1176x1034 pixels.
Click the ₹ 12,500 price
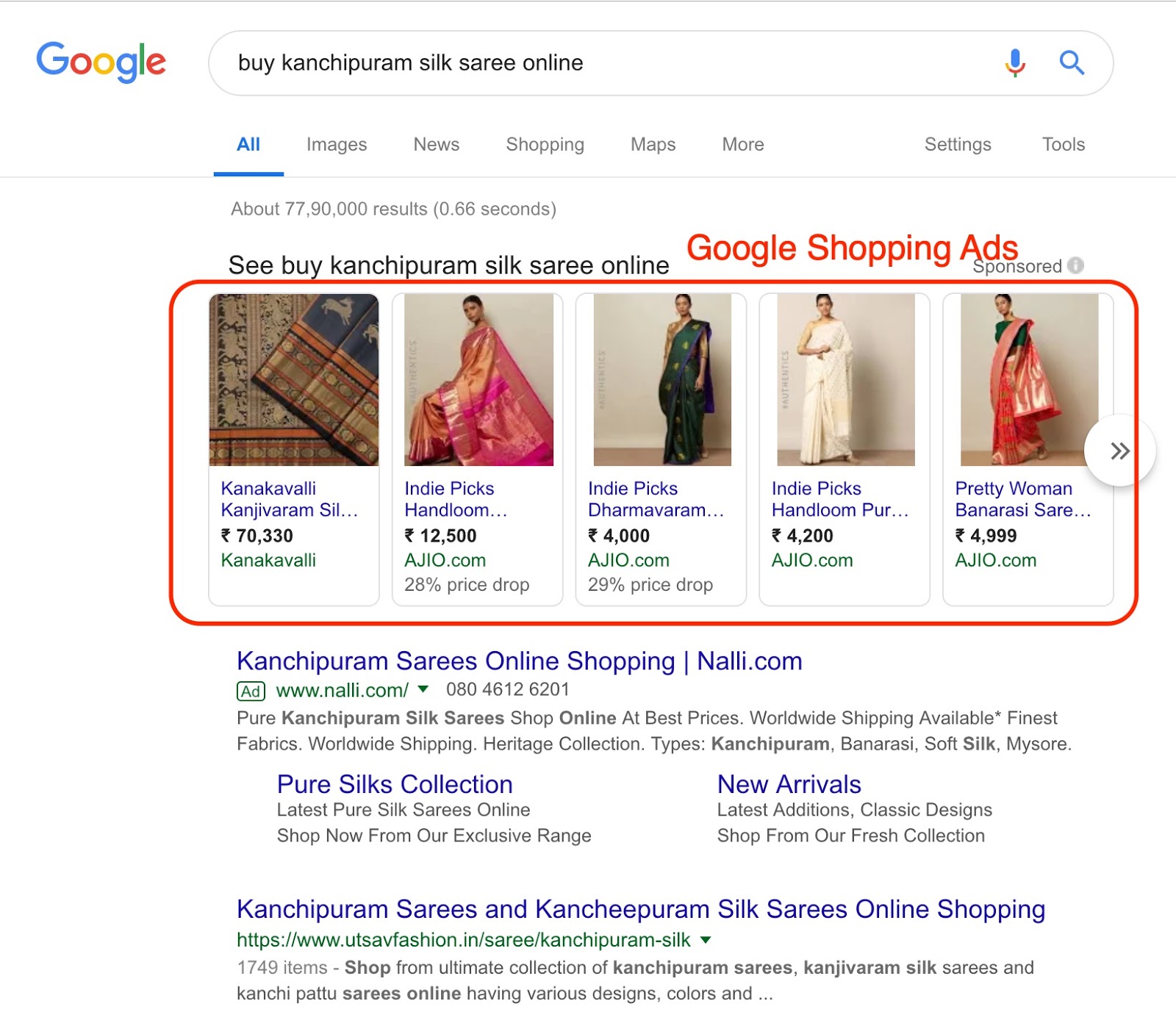[441, 536]
